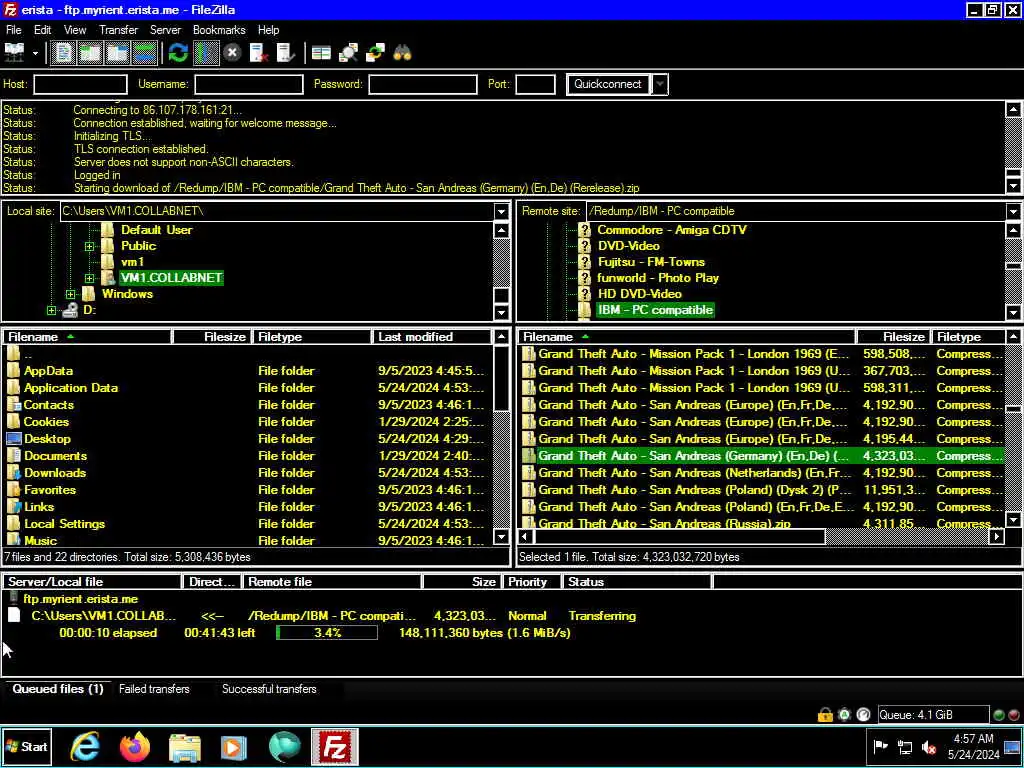The height and width of the screenshot is (768, 1024).
Task: Click the Password input field
Action: pyautogui.click(x=423, y=84)
